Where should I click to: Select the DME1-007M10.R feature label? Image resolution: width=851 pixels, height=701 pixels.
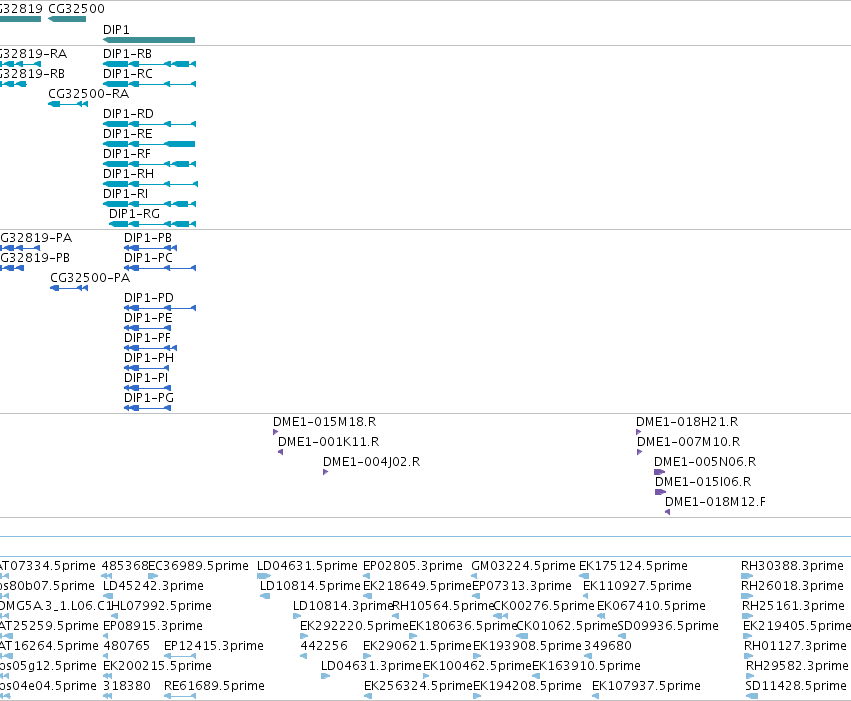689,443
